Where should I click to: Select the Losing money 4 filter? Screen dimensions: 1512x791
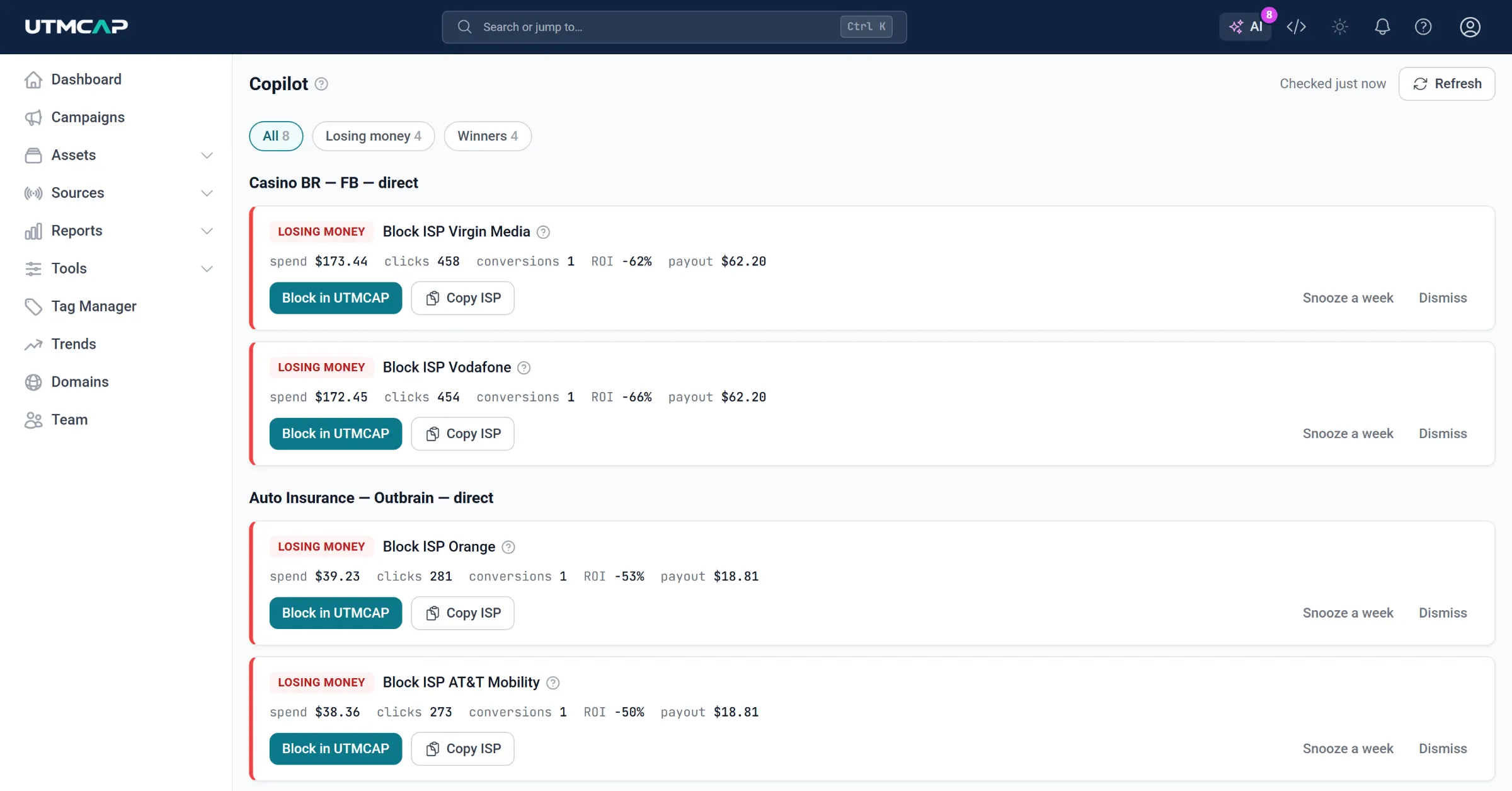373,136
